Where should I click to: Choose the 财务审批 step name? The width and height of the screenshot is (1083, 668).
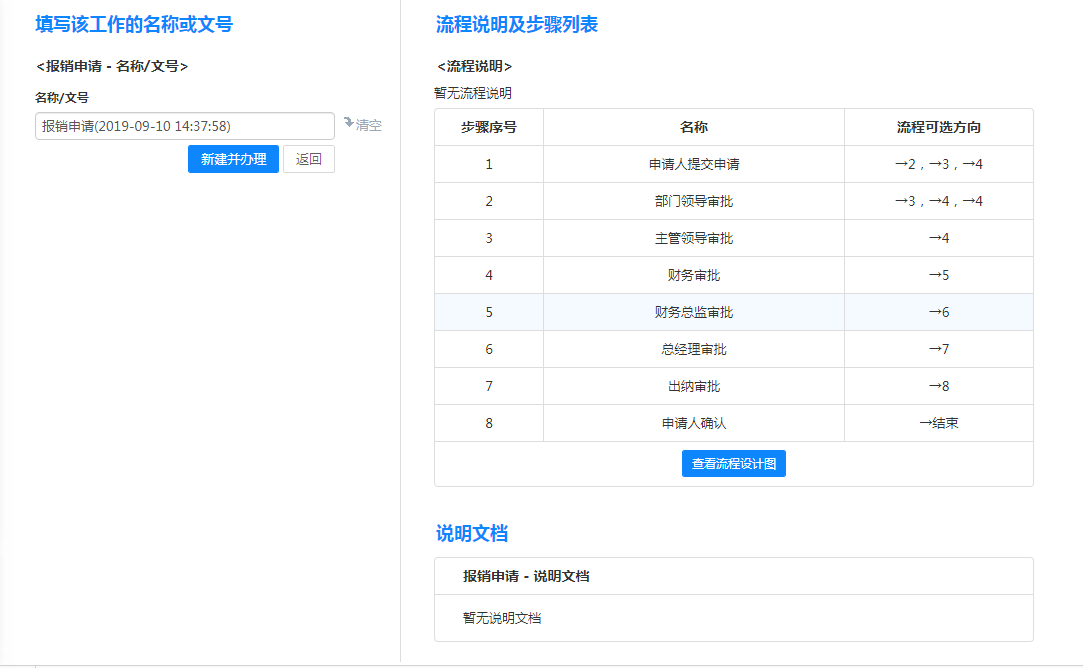[x=693, y=275]
